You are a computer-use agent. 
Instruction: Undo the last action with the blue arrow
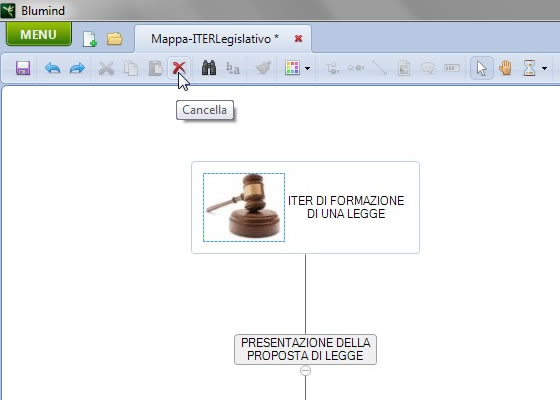(52, 68)
